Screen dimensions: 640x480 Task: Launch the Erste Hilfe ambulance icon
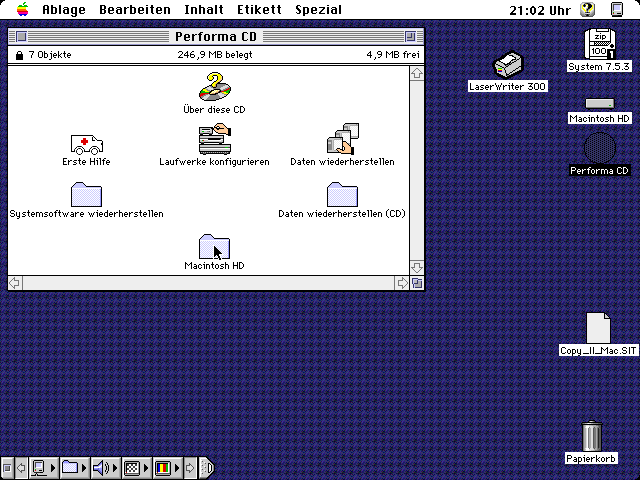(x=86, y=144)
